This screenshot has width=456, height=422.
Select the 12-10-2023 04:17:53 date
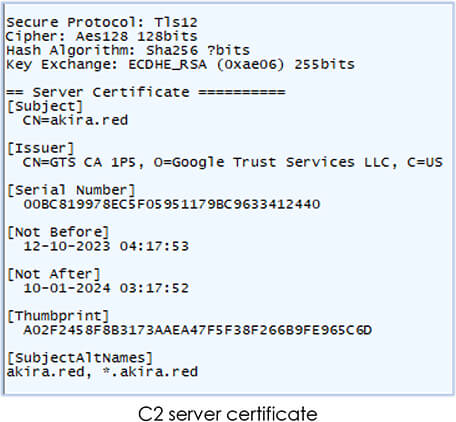tap(106, 246)
